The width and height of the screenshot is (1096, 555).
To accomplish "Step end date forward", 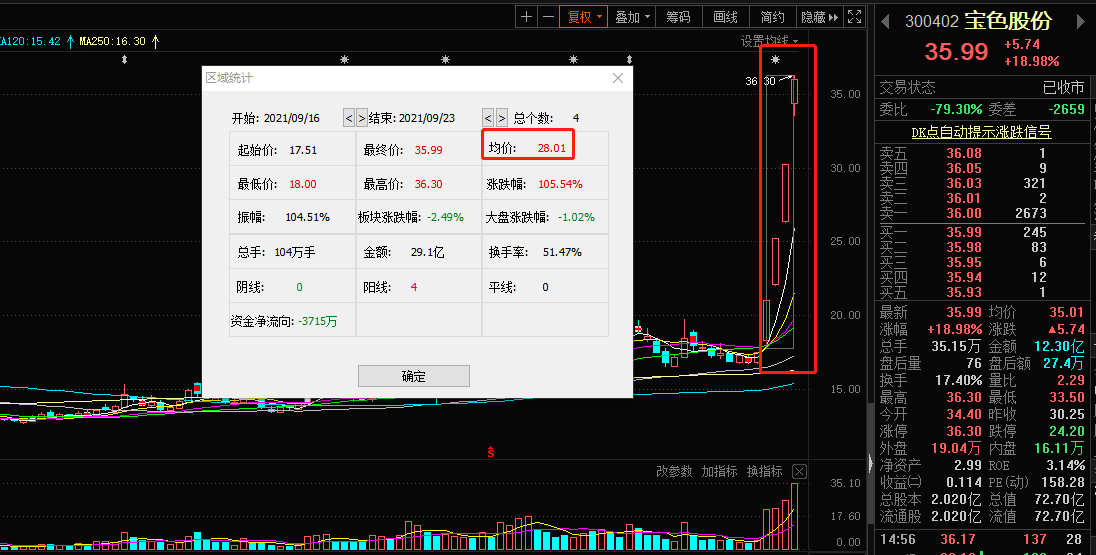I will (x=501, y=117).
